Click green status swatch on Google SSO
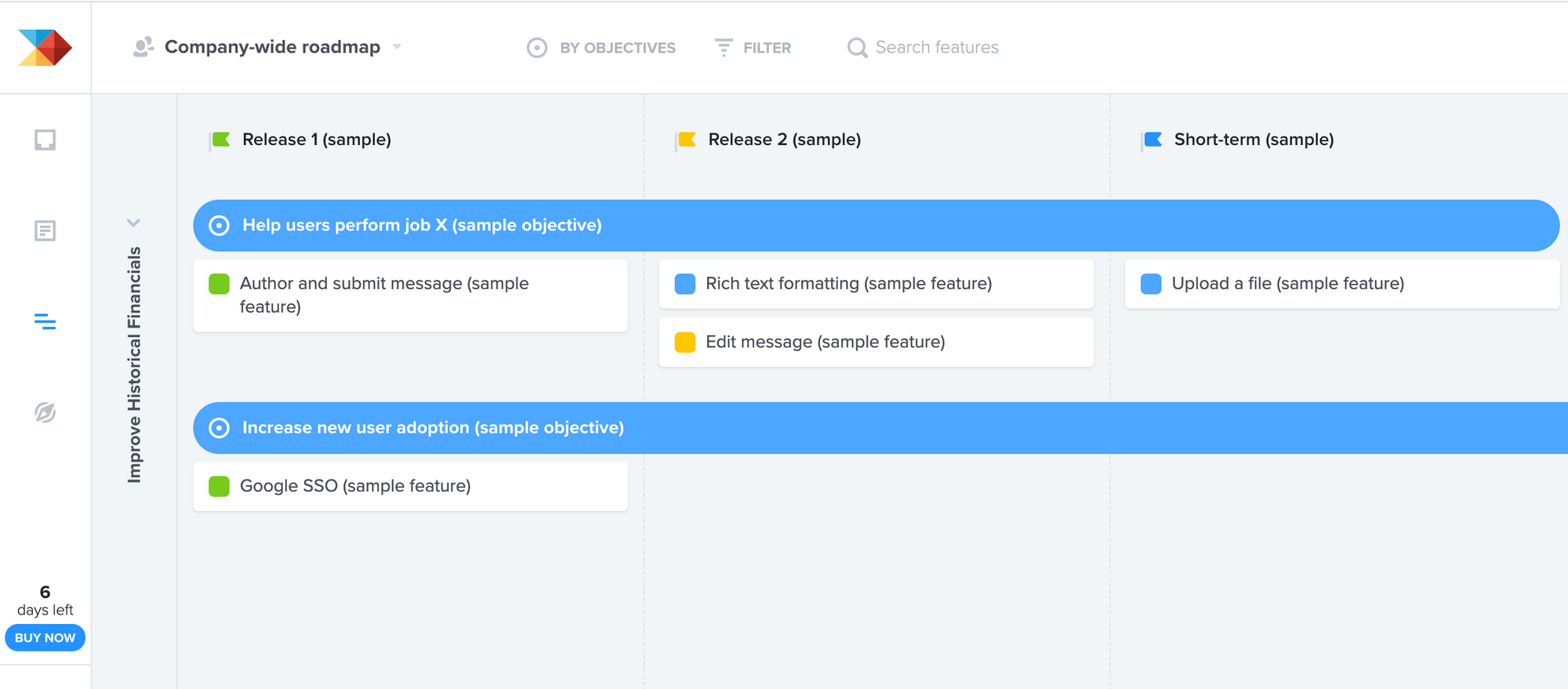This screenshot has width=1568, height=689. 220,487
